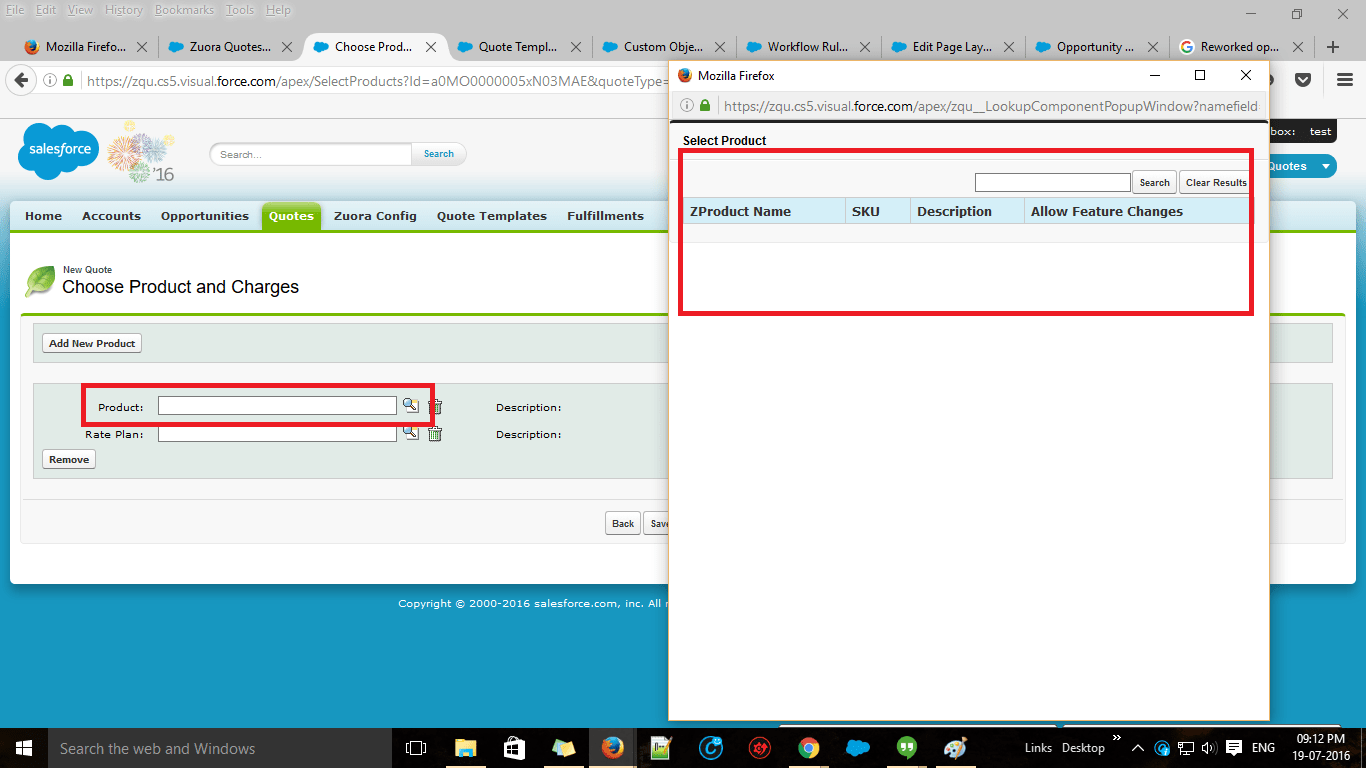Click the trash icon next to Rate Plan field
This screenshot has height=768, width=1366.
click(x=434, y=433)
